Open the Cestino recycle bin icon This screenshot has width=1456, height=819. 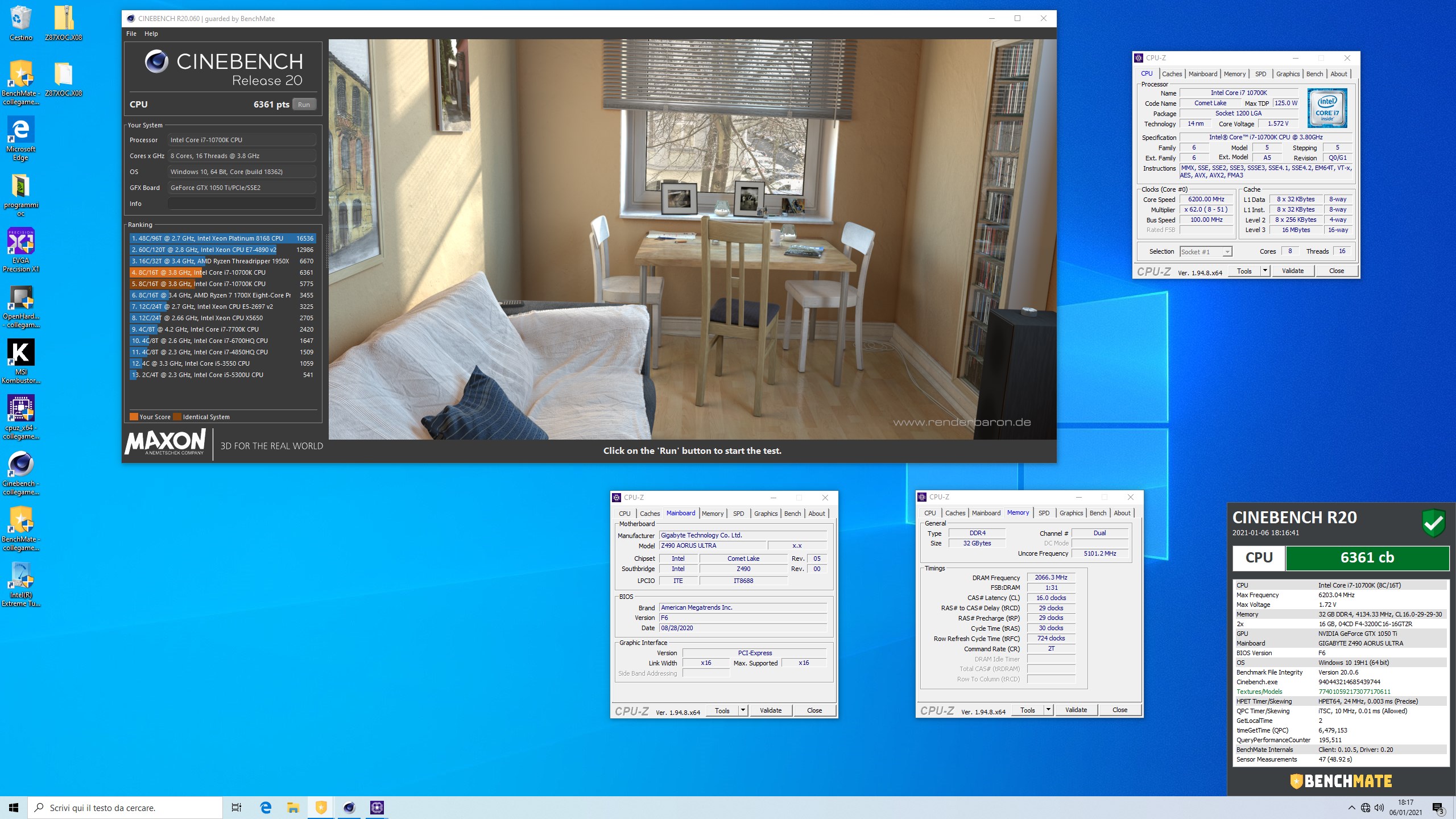point(20,23)
